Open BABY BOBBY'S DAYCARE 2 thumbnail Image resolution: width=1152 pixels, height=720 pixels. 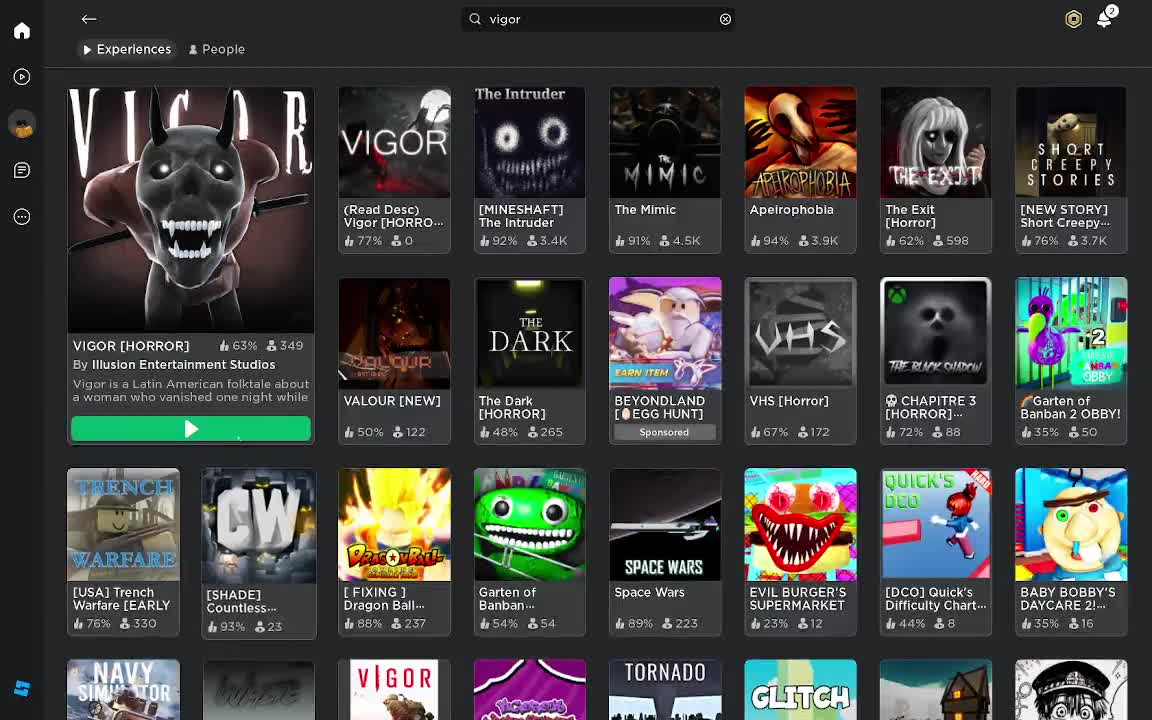[1071, 525]
